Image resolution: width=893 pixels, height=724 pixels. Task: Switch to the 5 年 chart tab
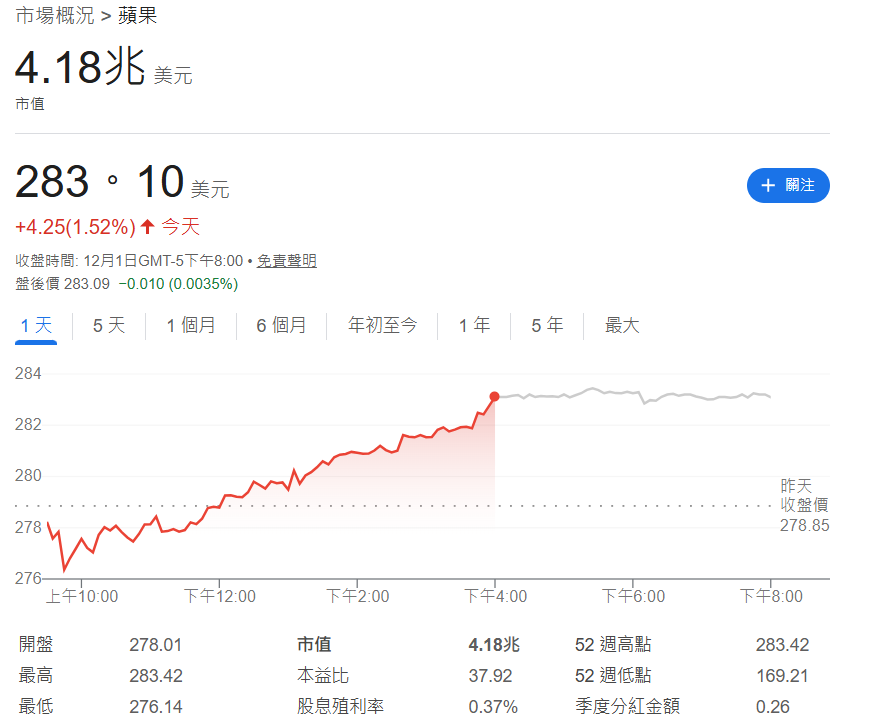click(x=547, y=325)
